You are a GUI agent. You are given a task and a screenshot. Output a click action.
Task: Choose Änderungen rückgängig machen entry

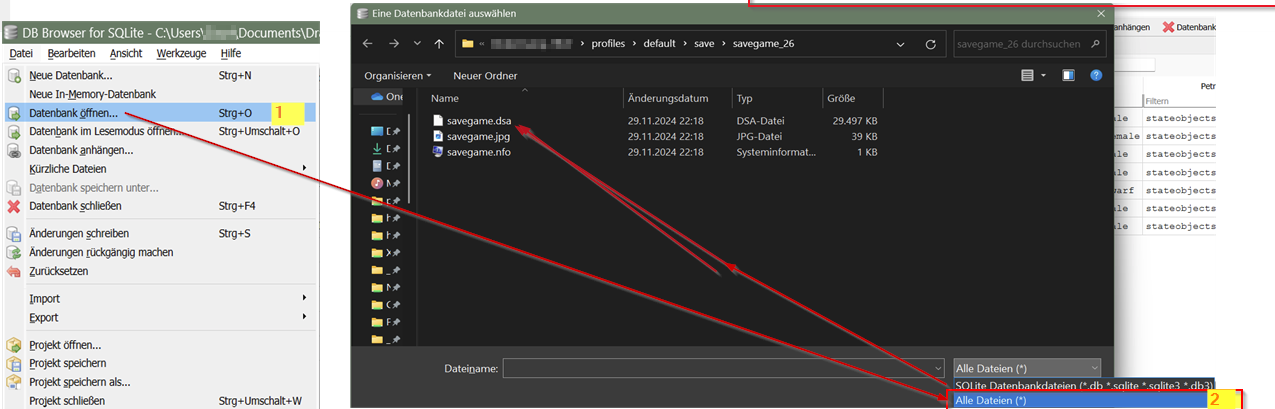(x=160, y=252)
